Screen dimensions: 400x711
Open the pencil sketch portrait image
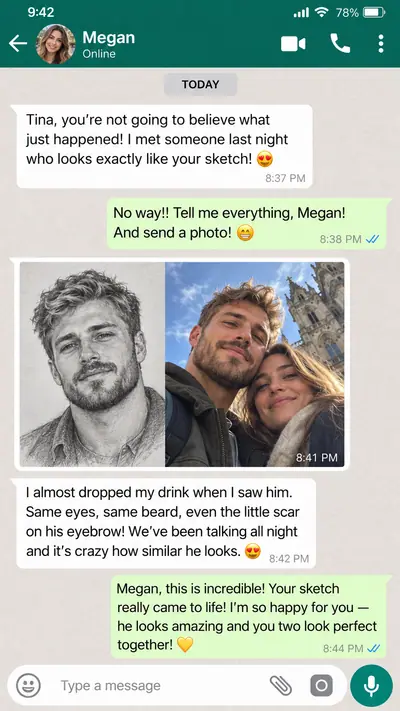(93, 364)
